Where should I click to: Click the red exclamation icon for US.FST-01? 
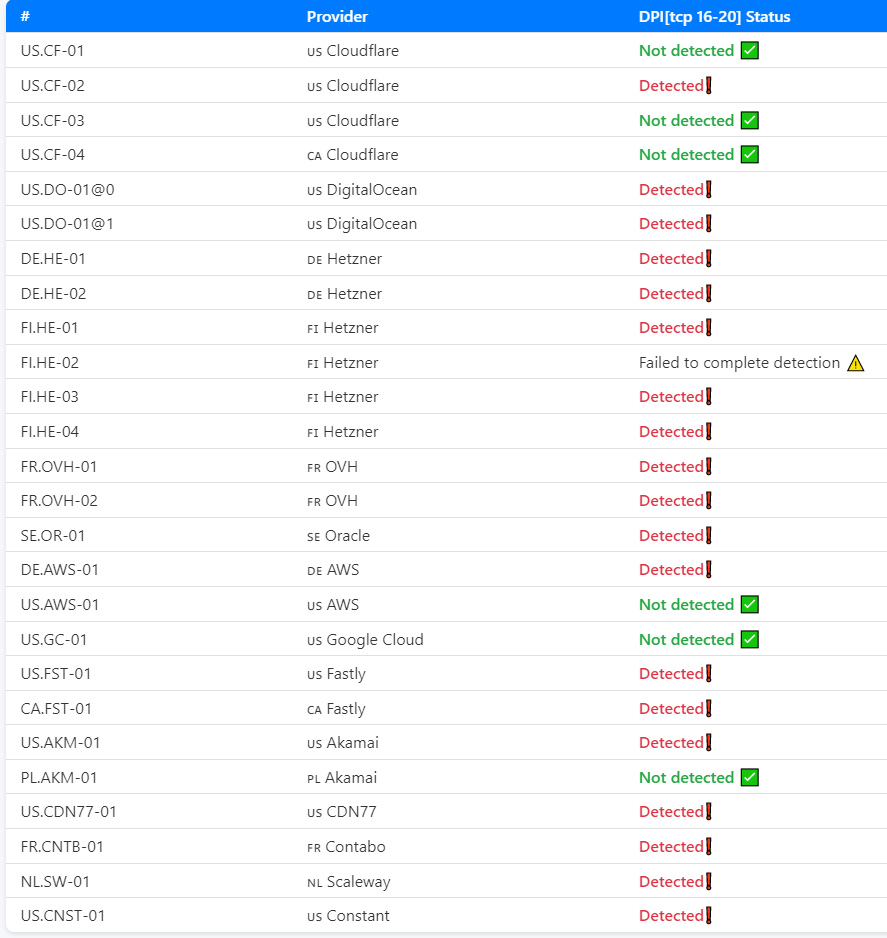[x=709, y=674]
